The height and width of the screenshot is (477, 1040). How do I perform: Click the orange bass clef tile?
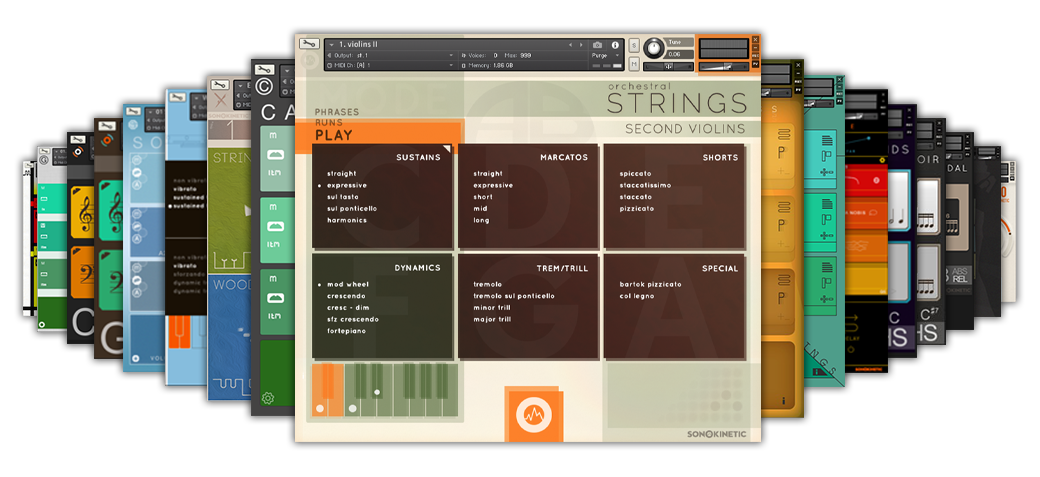click(84, 273)
